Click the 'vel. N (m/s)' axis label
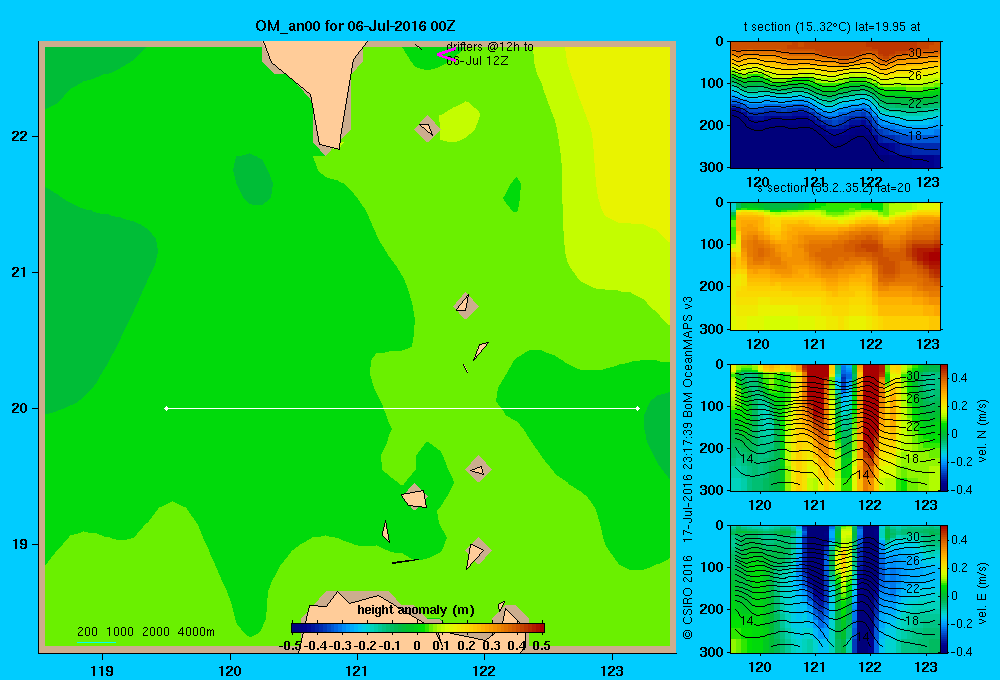 coord(982,431)
